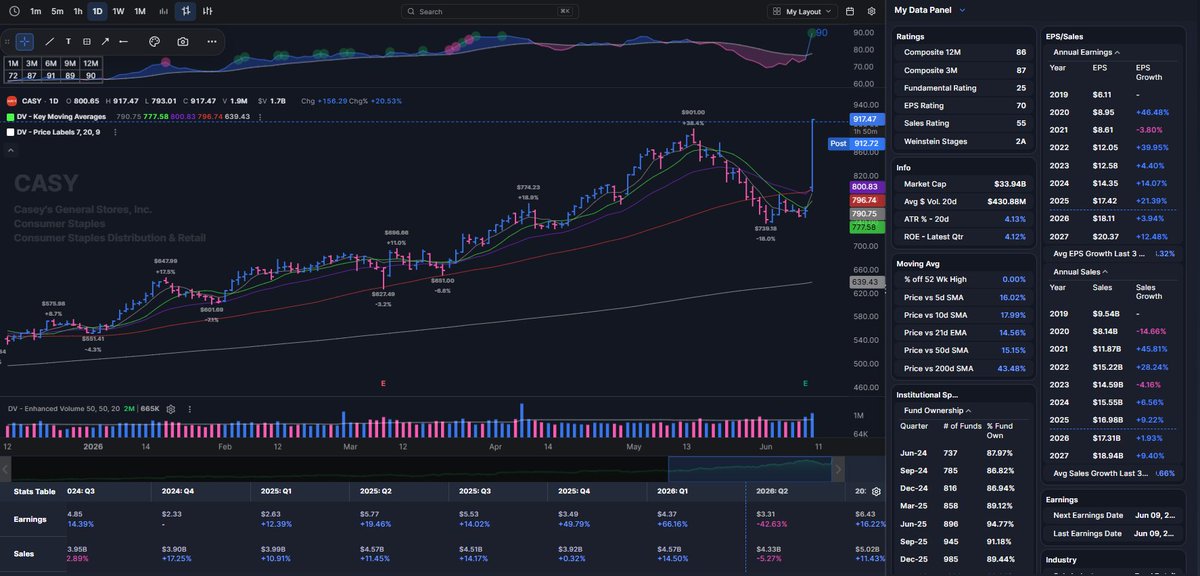Click the navigator highlighted range window

coord(750,468)
